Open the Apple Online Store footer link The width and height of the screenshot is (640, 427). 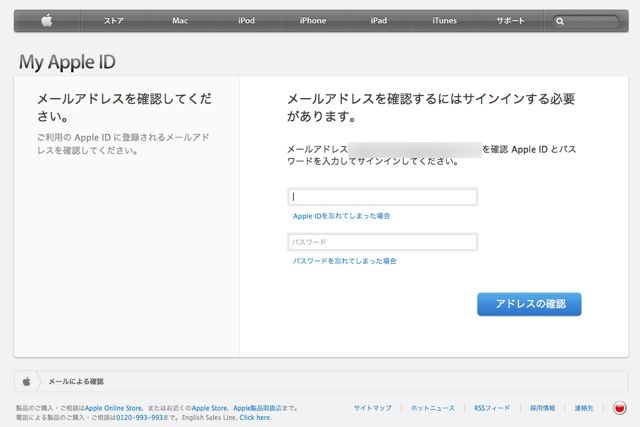click(113, 408)
